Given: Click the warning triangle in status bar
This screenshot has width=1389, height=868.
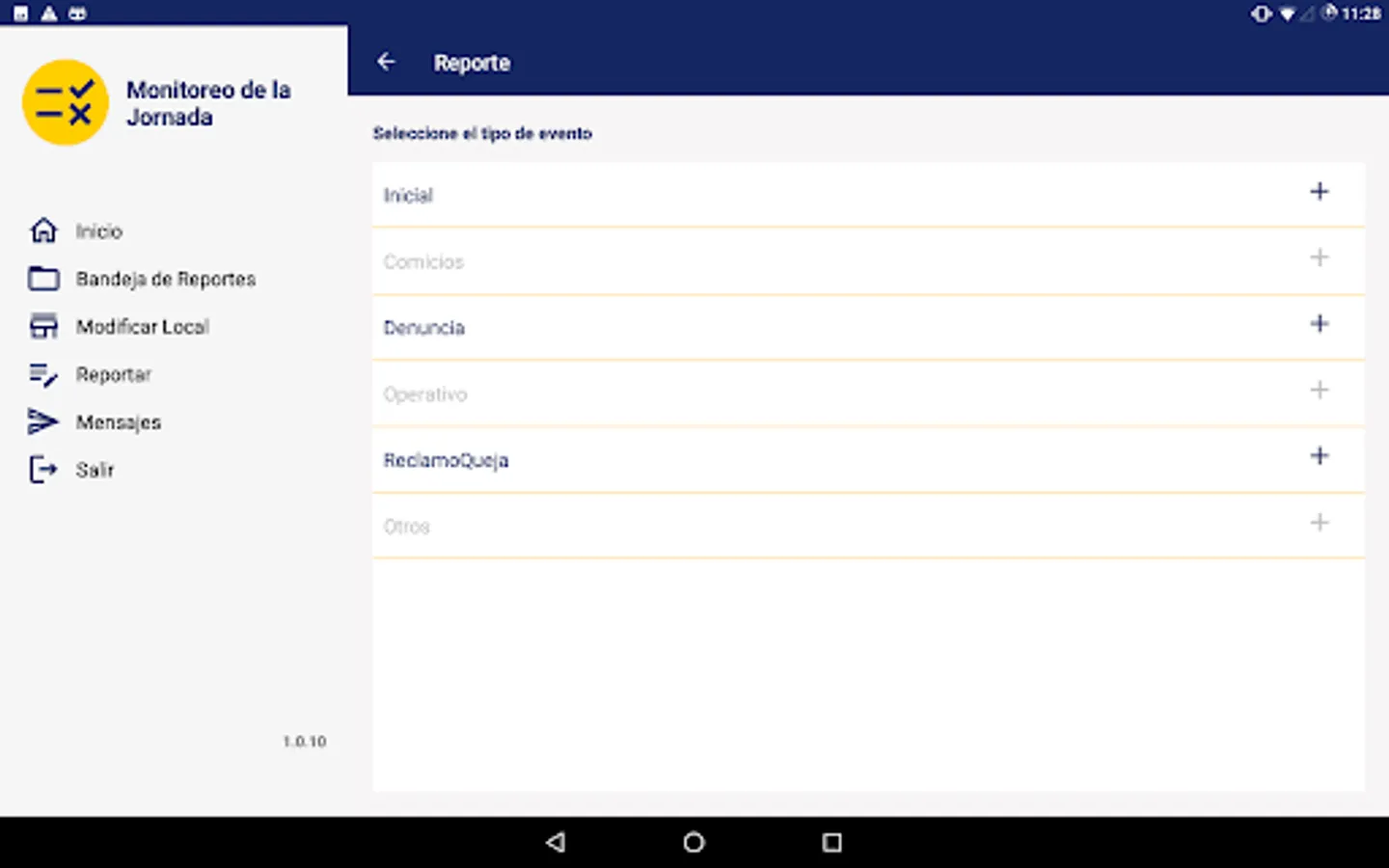Looking at the screenshot, I should pyautogui.click(x=49, y=14).
